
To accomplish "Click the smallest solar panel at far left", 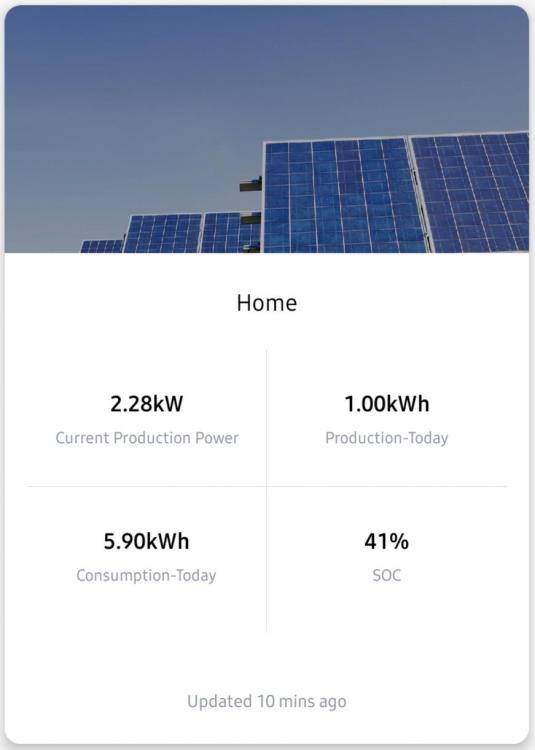I will coord(102,246).
